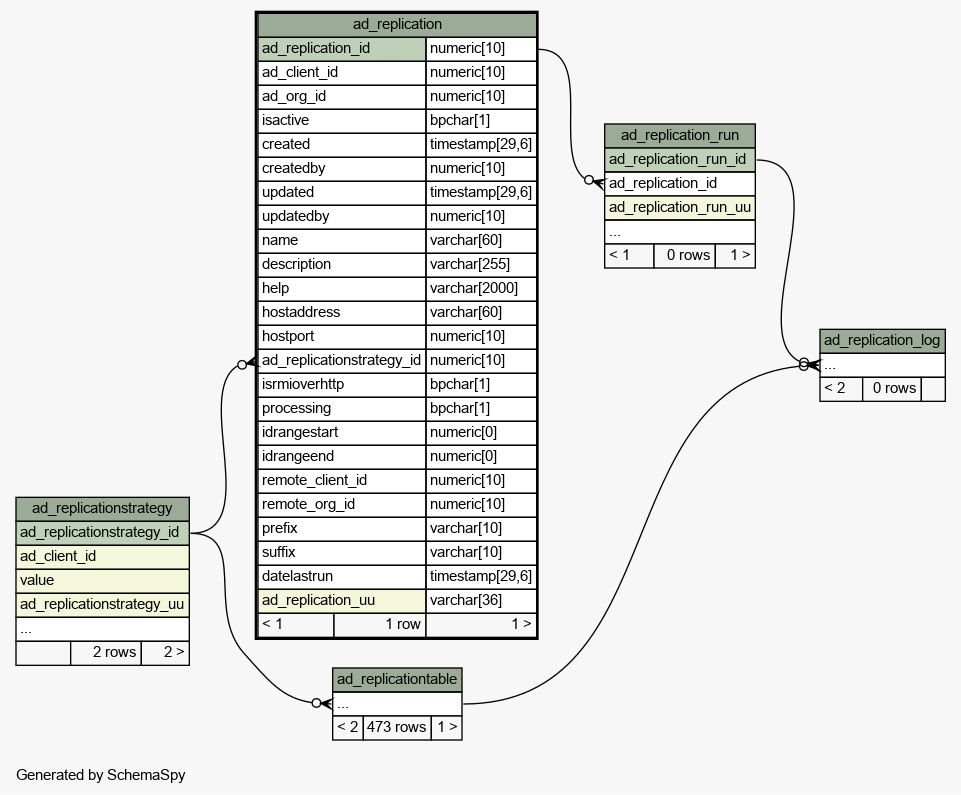This screenshot has height=795, width=961.
Task: Open the ad_replicationtable table title
Action: [x=397, y=679]
